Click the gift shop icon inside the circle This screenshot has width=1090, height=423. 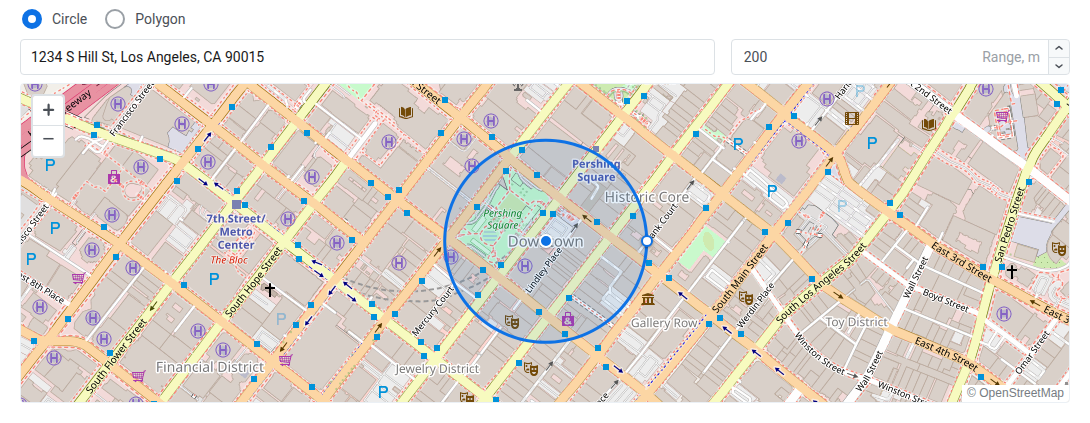click(568, 319)
